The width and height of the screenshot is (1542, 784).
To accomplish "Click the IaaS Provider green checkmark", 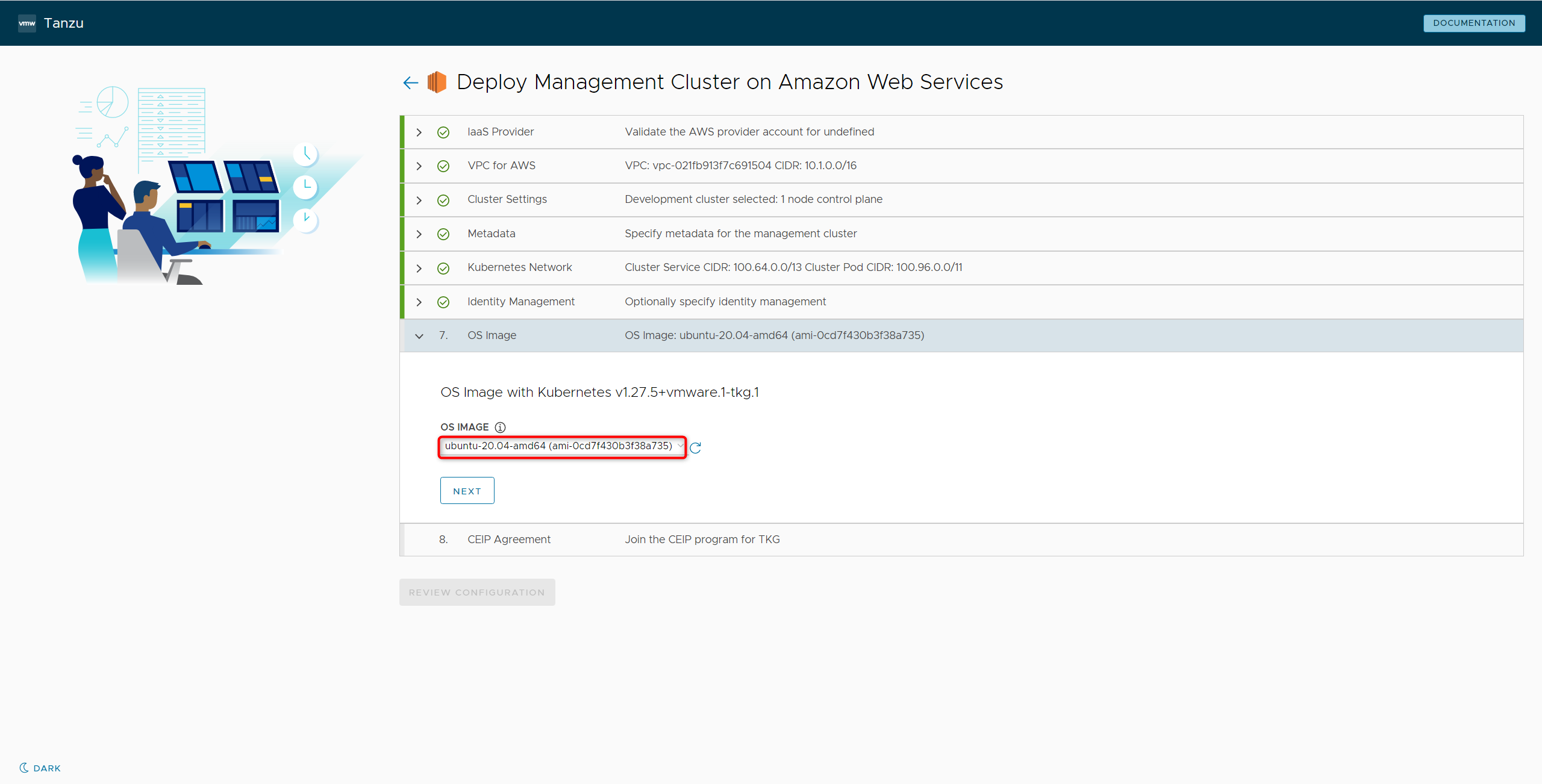I will point(443,132).
